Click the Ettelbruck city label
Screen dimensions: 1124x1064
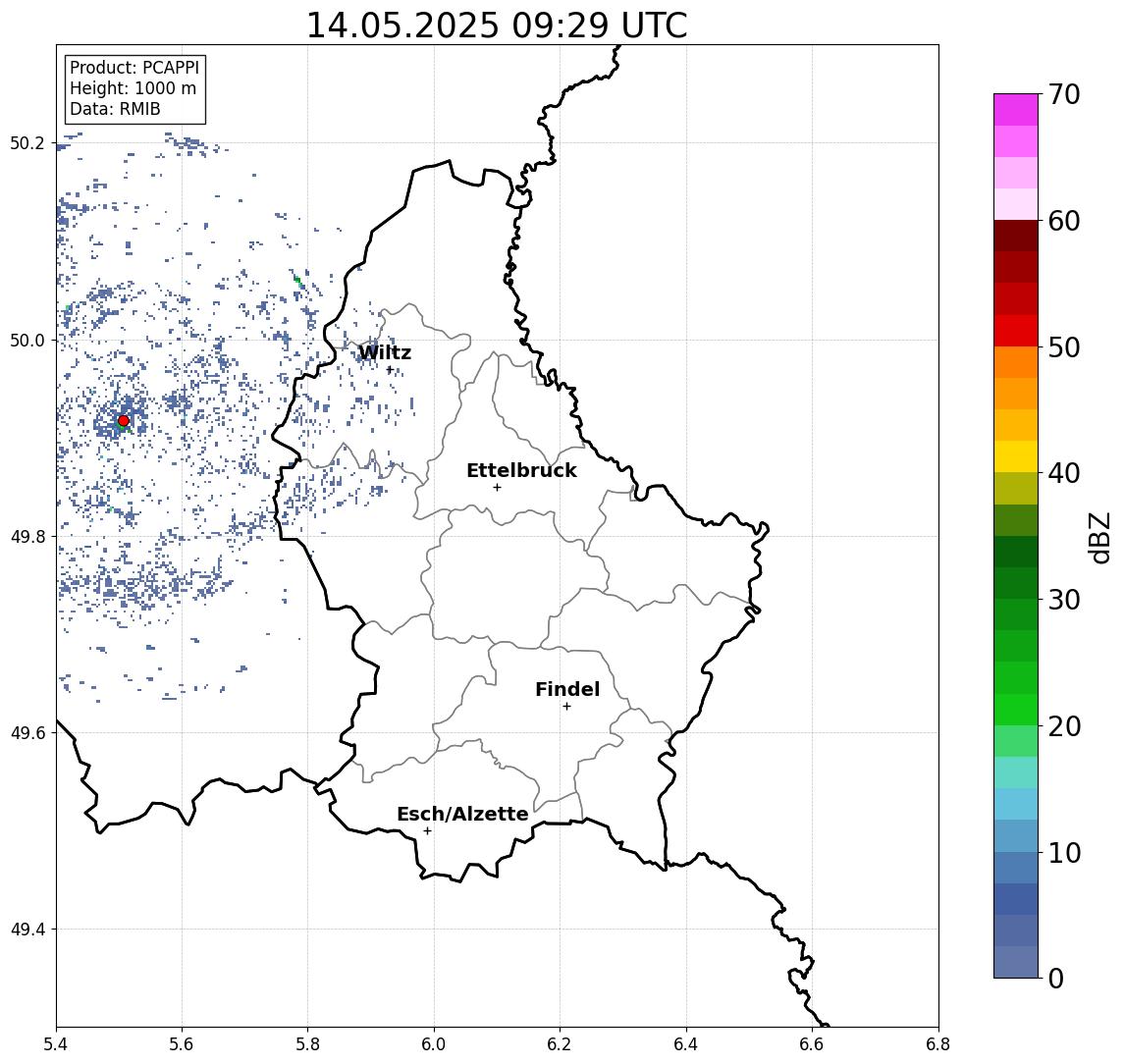(x=521, y=470)
